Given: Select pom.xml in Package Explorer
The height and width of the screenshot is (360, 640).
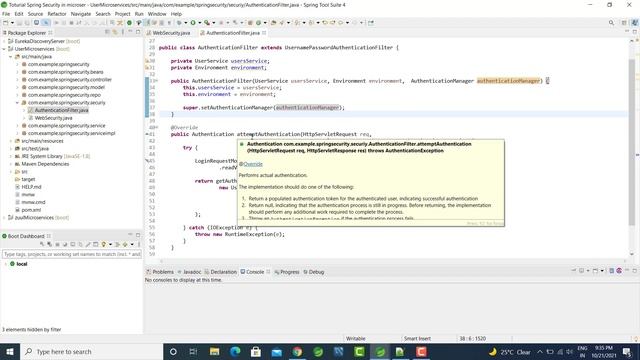Looking at the screenshot, I should click(31, 210).
